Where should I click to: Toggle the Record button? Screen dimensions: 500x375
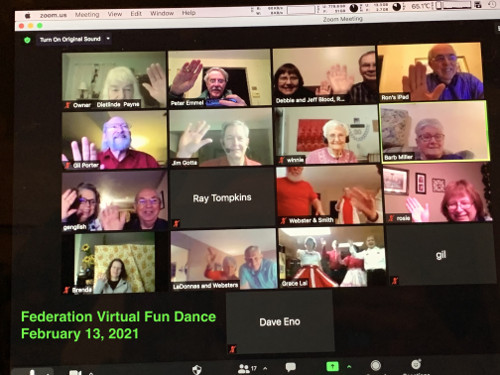click(x=376, y=365)
